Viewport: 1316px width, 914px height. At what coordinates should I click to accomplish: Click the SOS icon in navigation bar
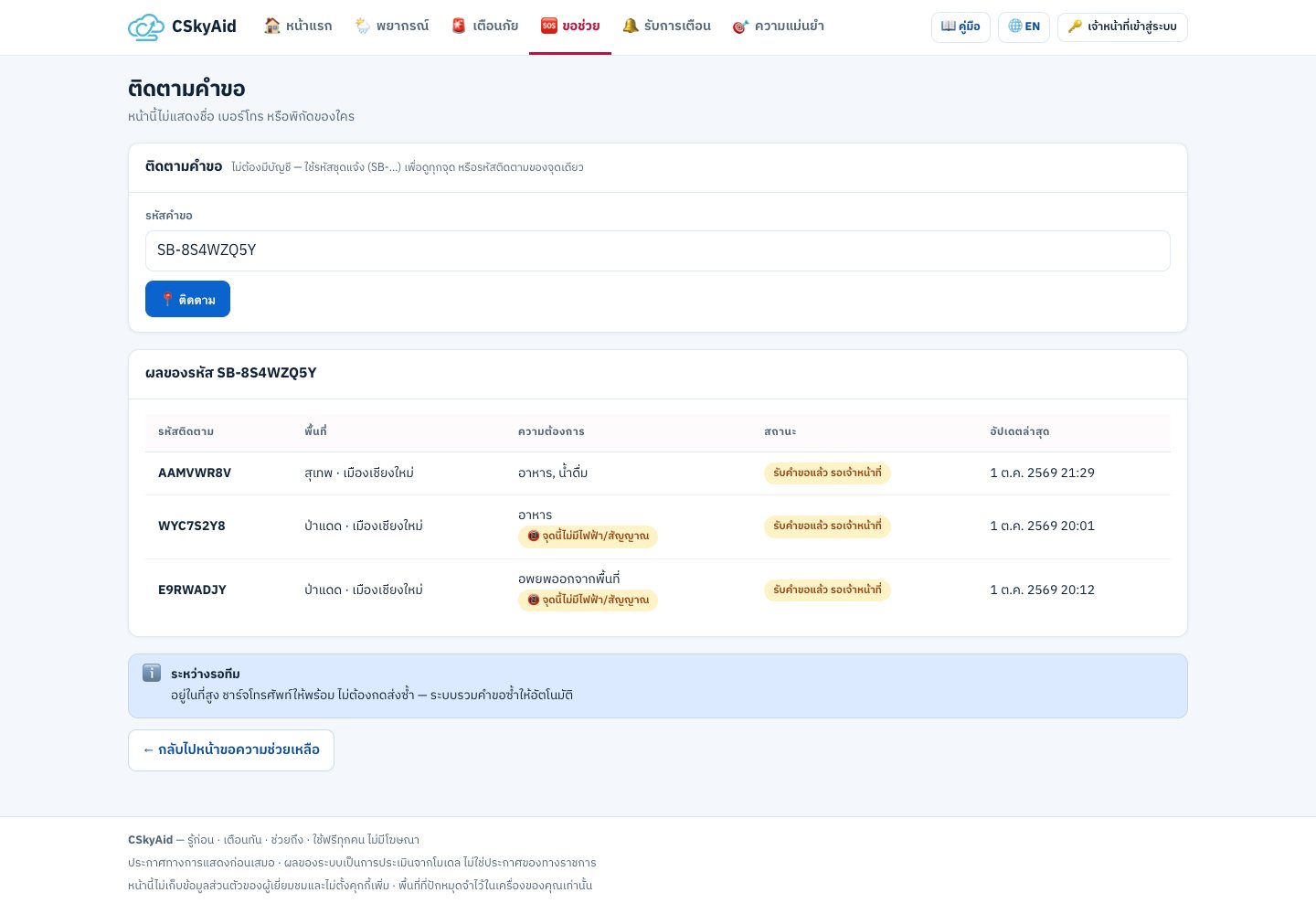tap(548, 26)
